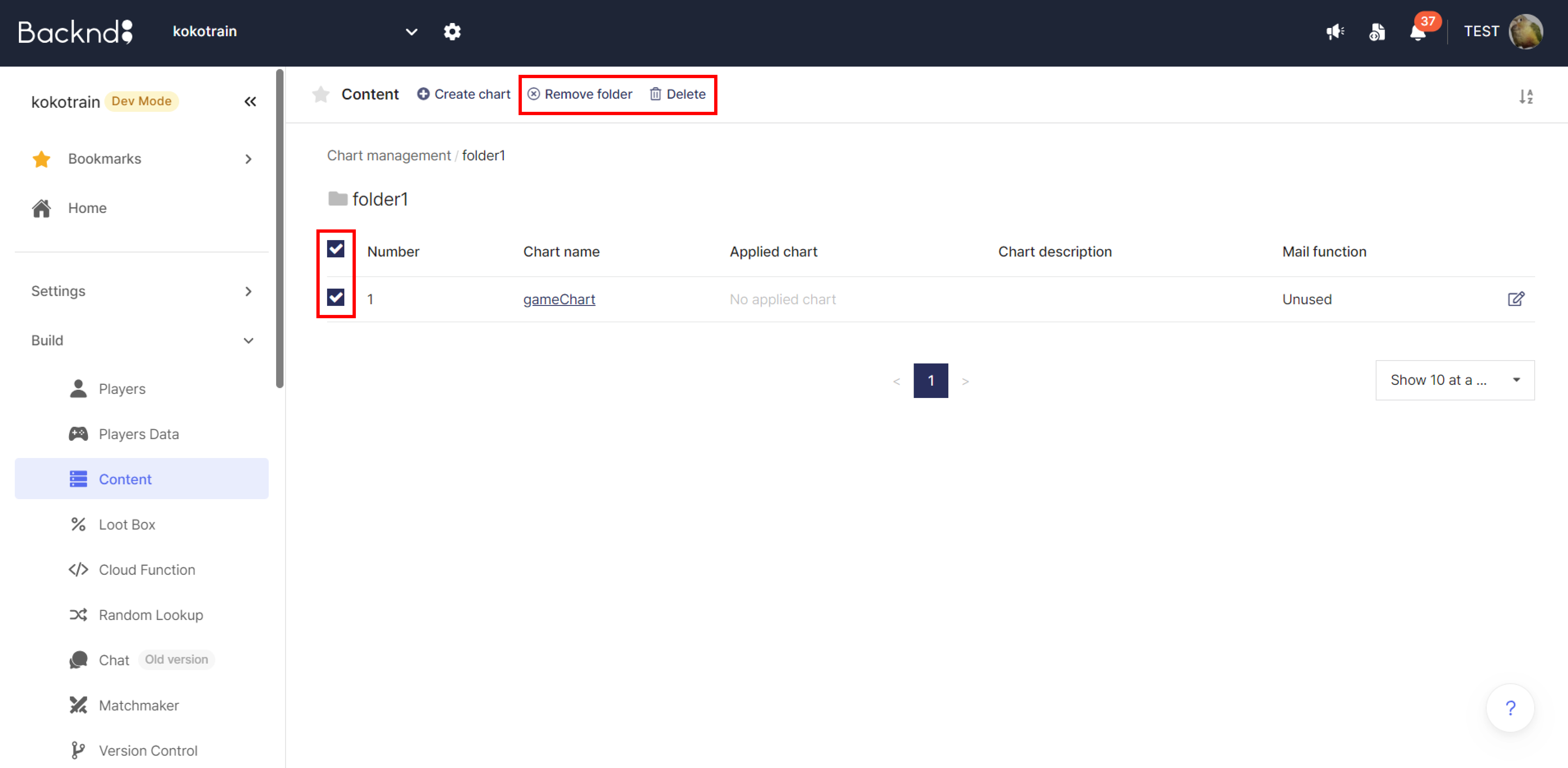Click the Home house icon

click(41, 208)
